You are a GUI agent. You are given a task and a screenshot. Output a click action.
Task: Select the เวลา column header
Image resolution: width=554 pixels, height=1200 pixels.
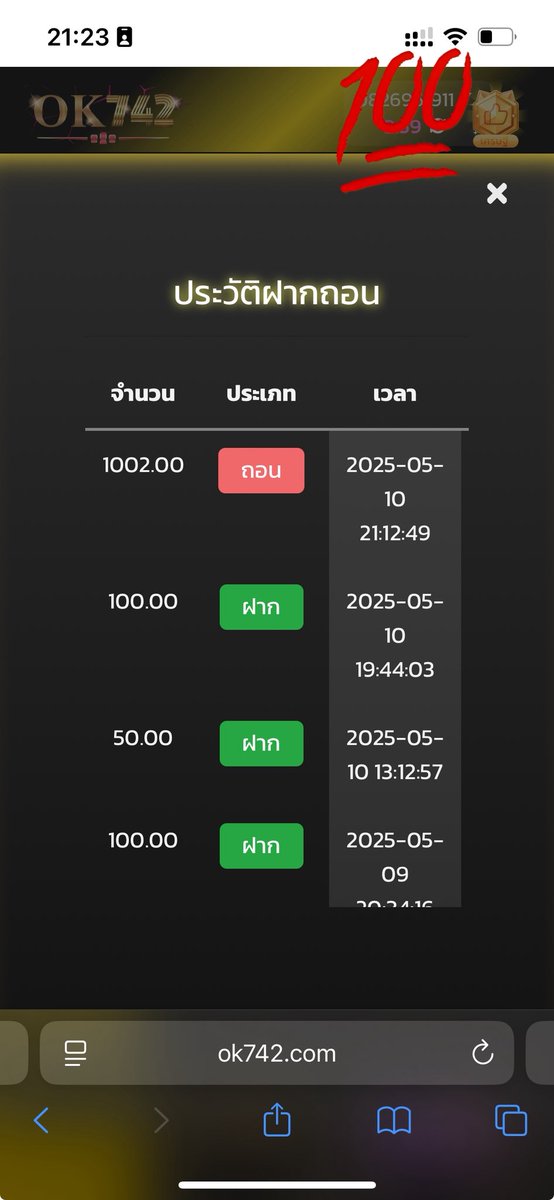[x=395, y=393]
